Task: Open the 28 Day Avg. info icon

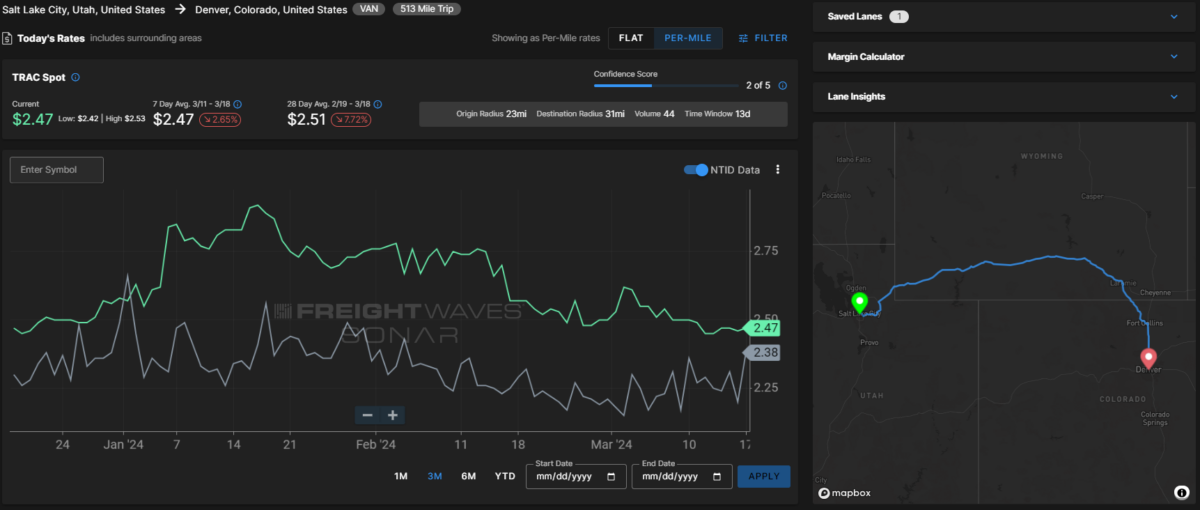Action: [x=378, y=103]
